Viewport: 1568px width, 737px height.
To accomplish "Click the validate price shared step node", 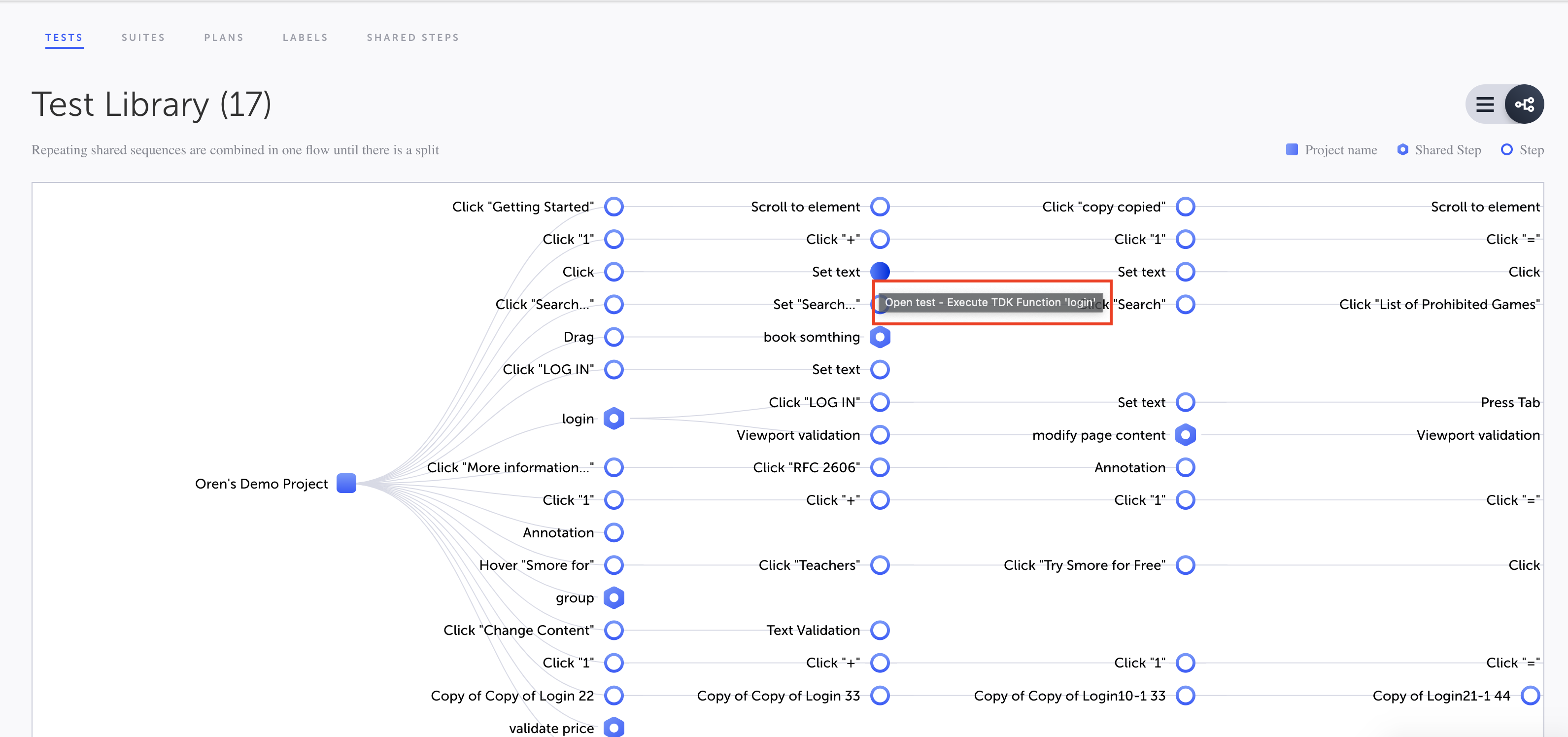I will coord(614,727).
